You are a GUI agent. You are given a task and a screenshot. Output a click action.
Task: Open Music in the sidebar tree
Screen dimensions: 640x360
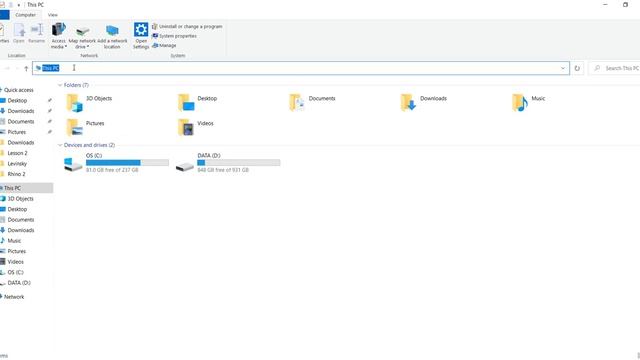coord(14,241)
